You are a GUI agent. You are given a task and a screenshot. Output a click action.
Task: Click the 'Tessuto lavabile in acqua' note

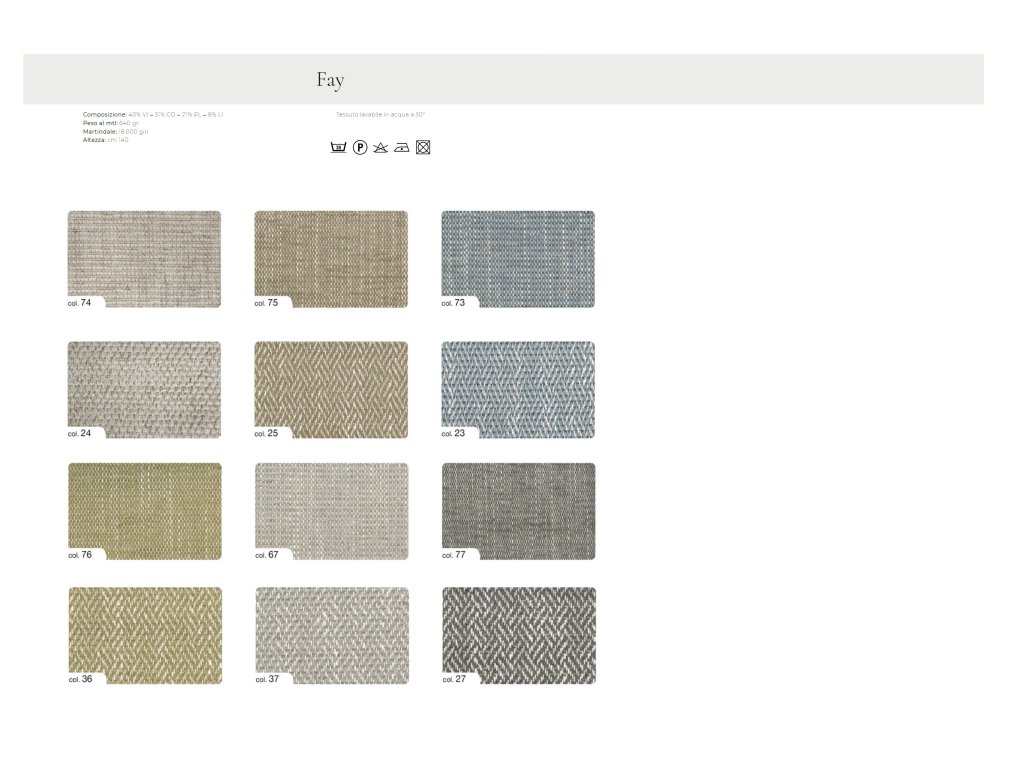click(x=380, y=115)
